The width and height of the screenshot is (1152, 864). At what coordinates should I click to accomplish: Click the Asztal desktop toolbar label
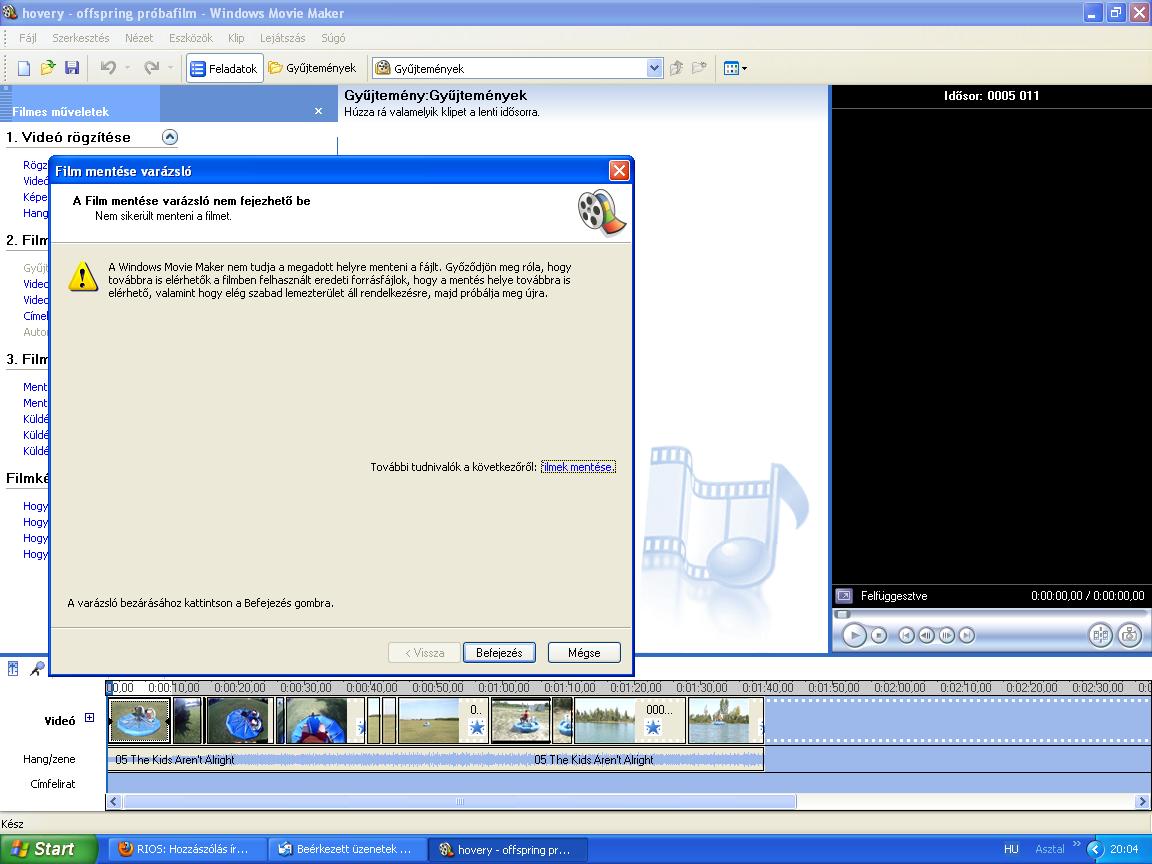[x=1049, y=849]
